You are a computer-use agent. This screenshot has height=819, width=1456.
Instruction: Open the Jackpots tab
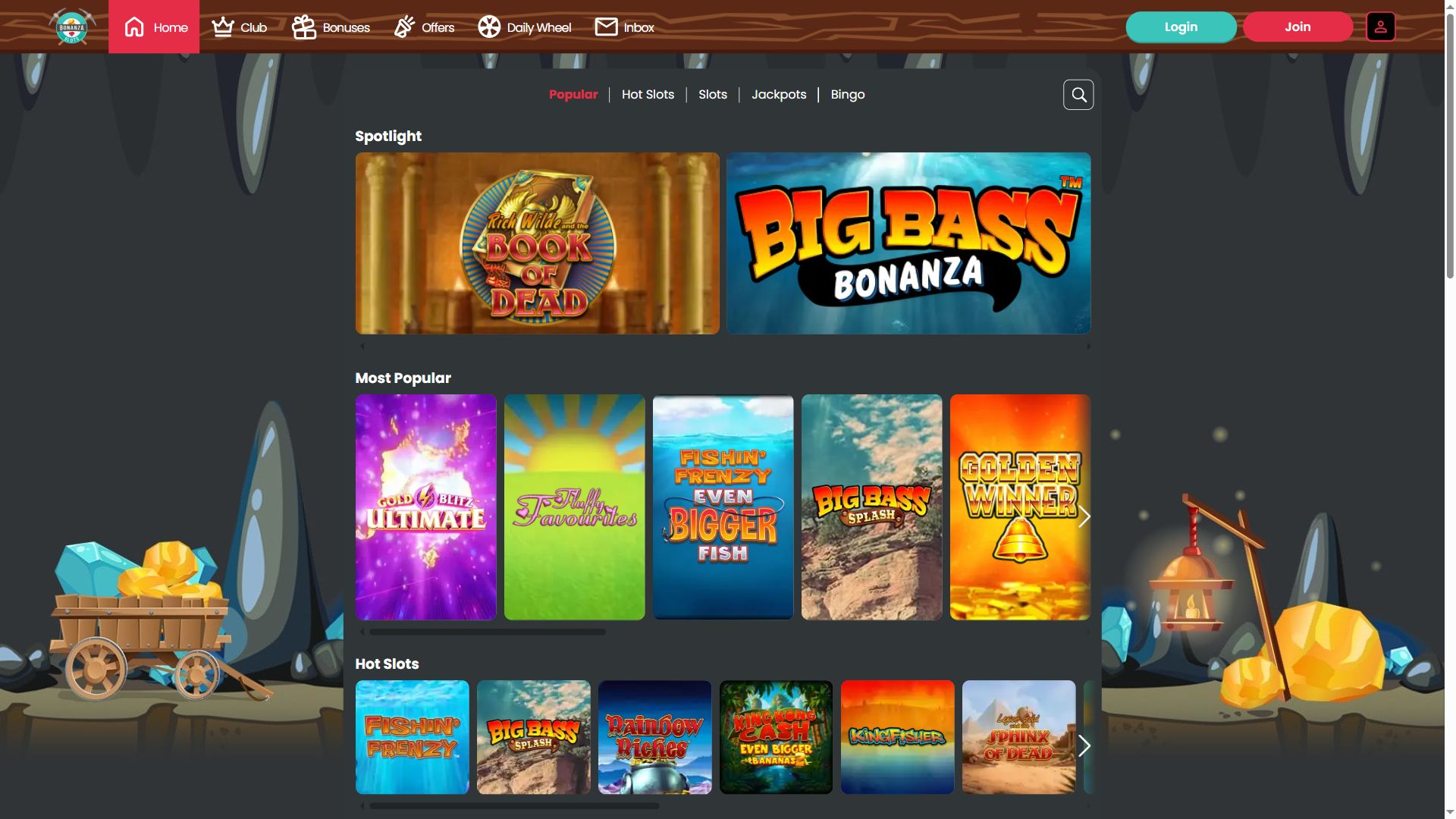779,94
